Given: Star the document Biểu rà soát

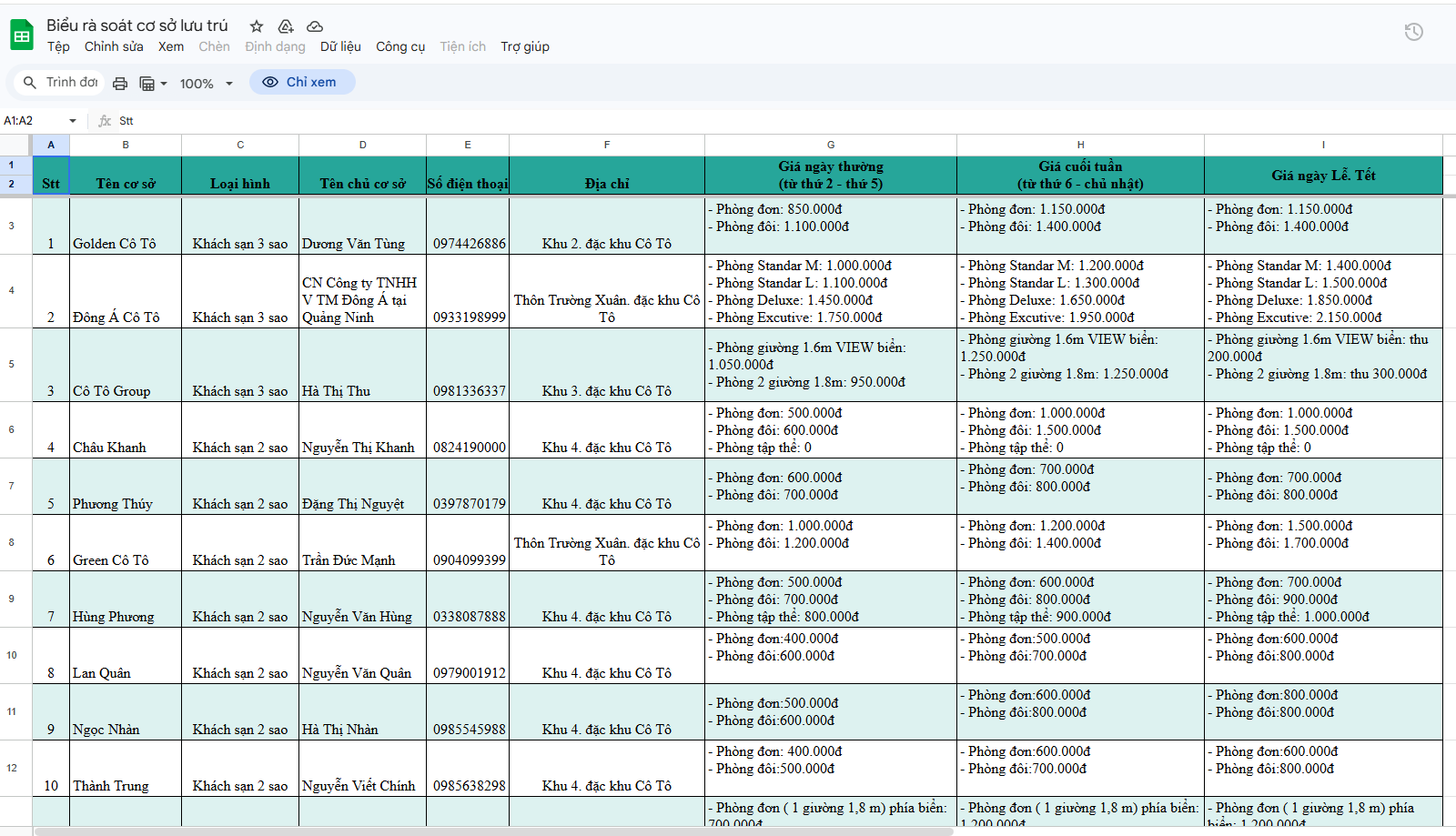Looking at the screenshot, I should pos(257,26).
